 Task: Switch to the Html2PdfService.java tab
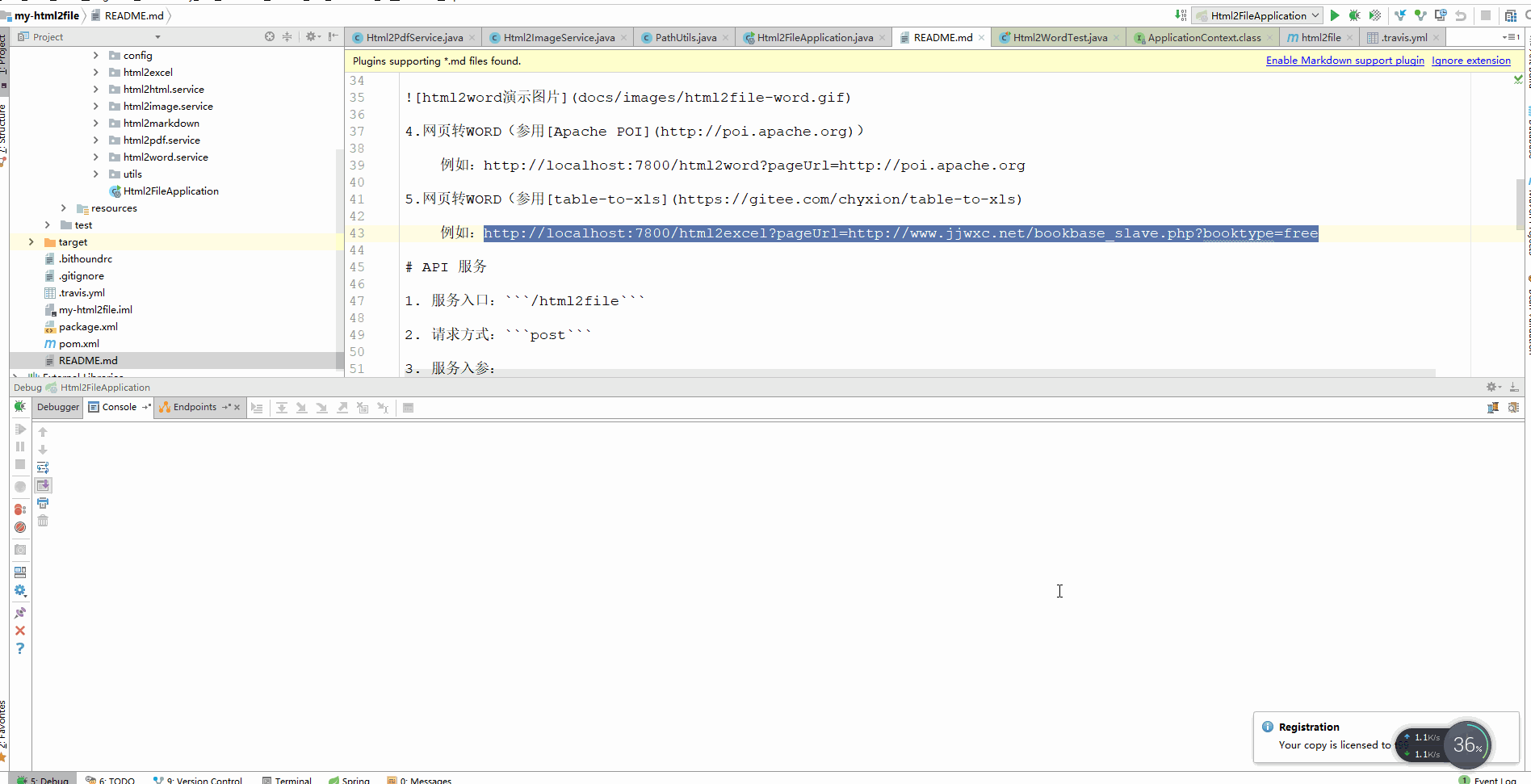coord(414,37)
